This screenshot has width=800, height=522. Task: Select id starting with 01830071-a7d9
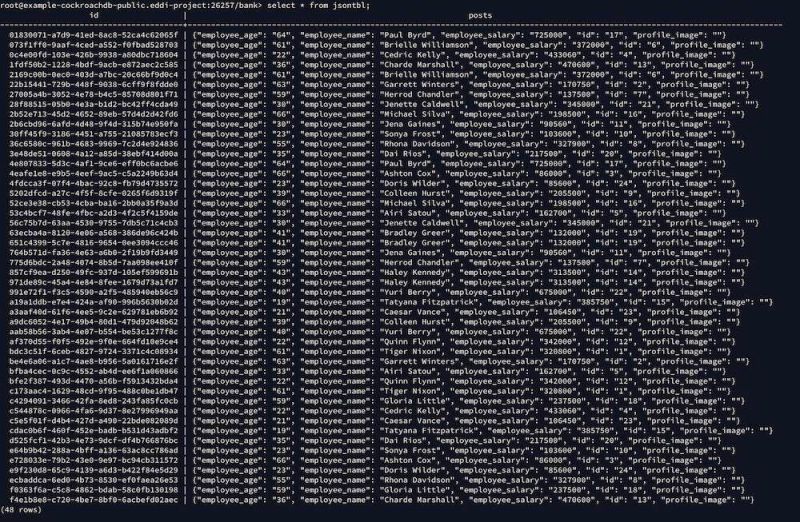pos(93,35)
